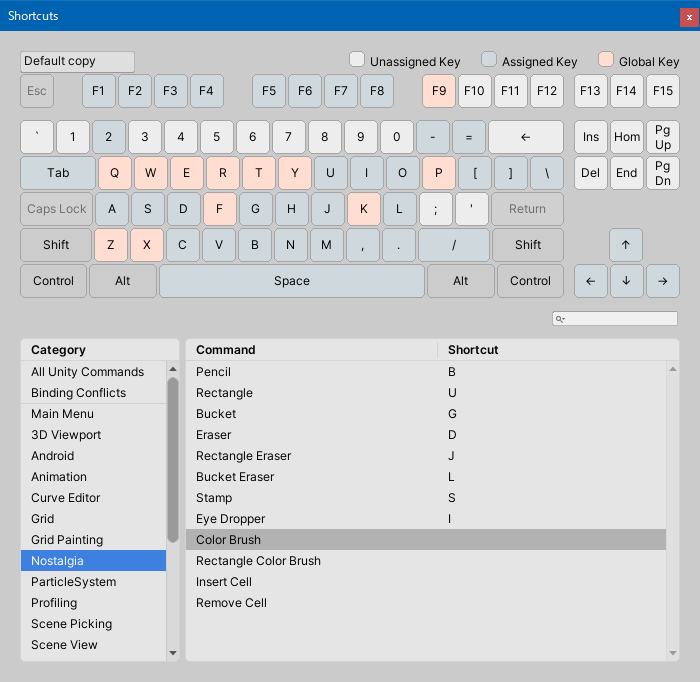Click the Space key button
This screenshot has width=700, height=682.
[x=291, y=281]
